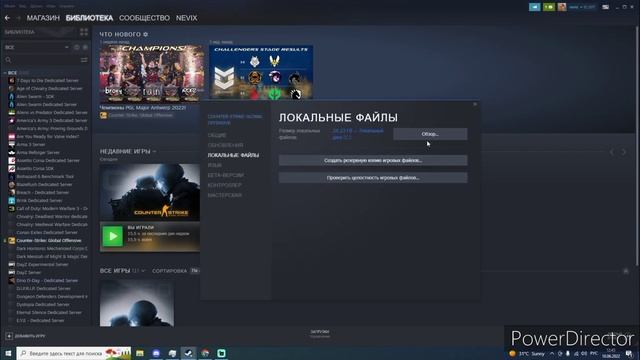
Task: Select DayZ Server entry
Action: click(x=29, y=273)
